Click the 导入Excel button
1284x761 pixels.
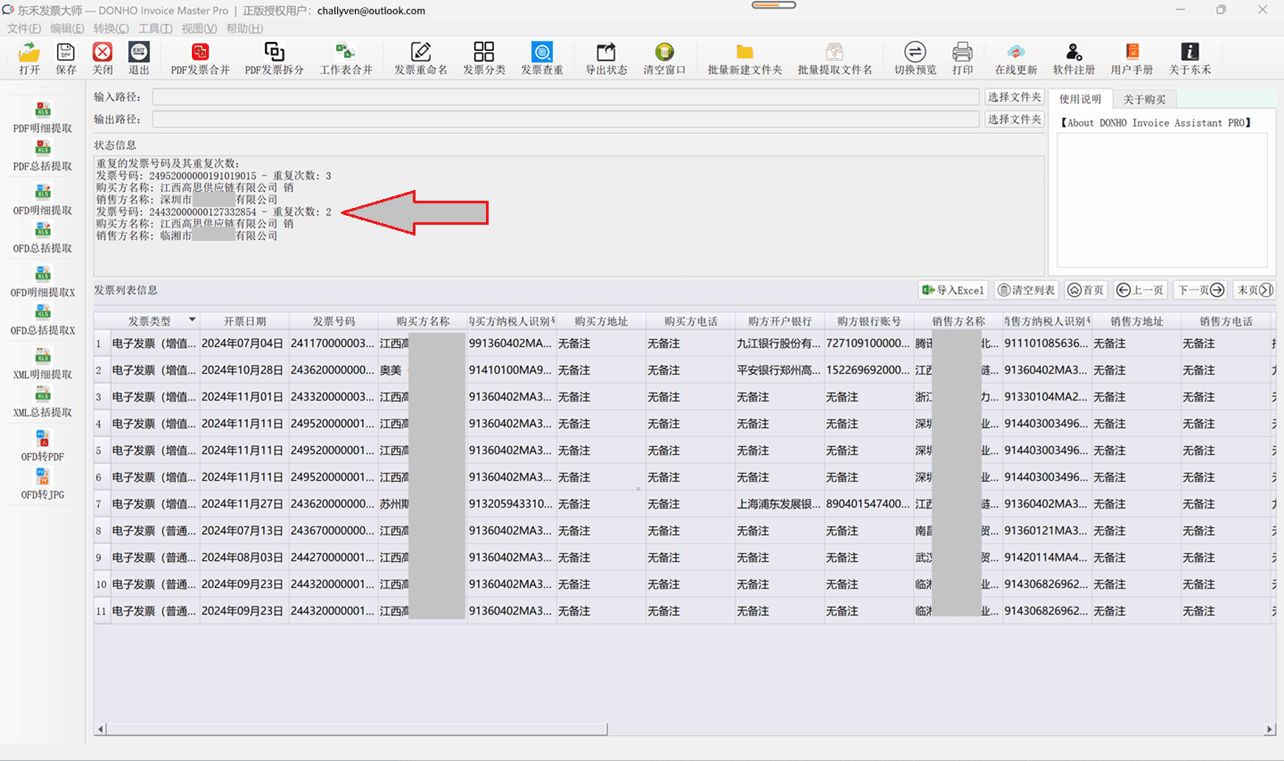[953, 290]
